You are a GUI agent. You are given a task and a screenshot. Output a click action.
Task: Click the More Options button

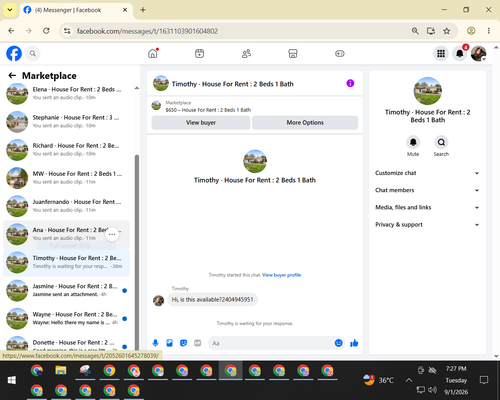[305, 123]
